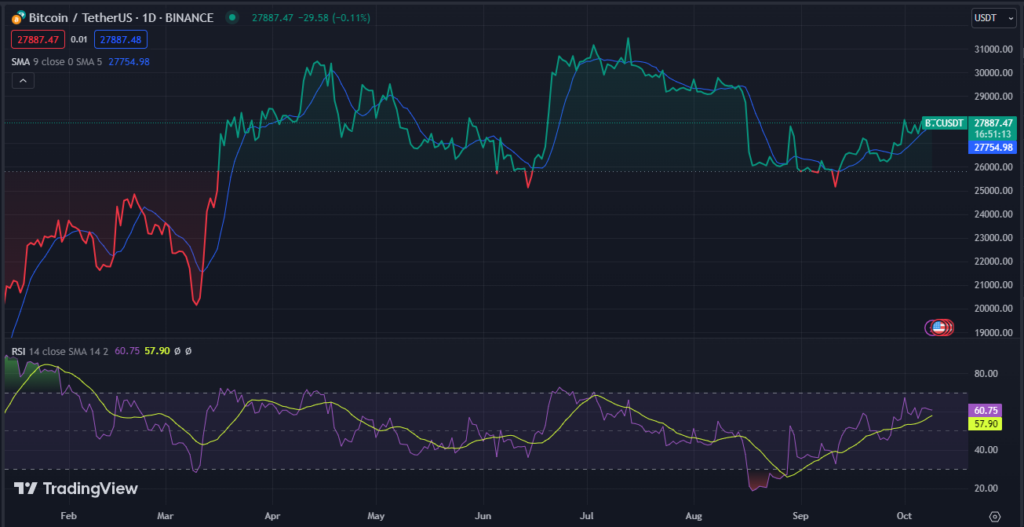Click the Oct label on time axis
Image resolution: width=1024 pixels, height=527 pixels.
906,516
